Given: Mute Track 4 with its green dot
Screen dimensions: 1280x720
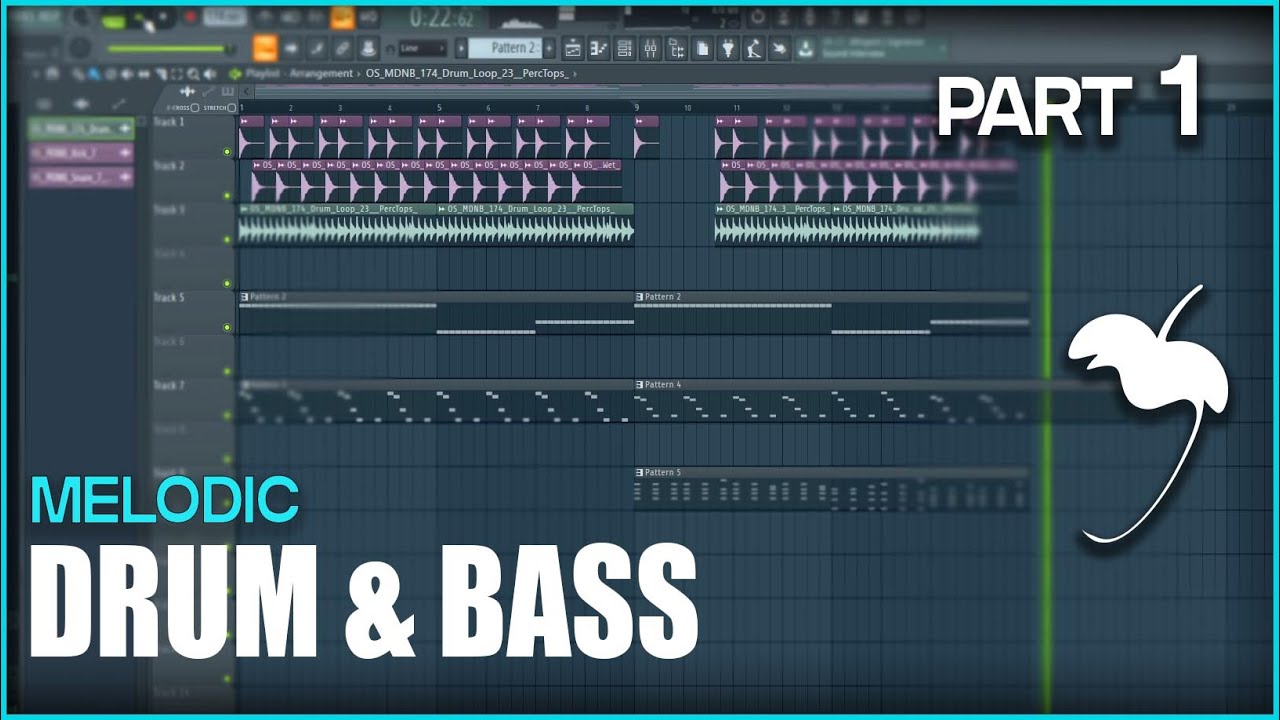Looking at the screenshot, I should point(227,284).
